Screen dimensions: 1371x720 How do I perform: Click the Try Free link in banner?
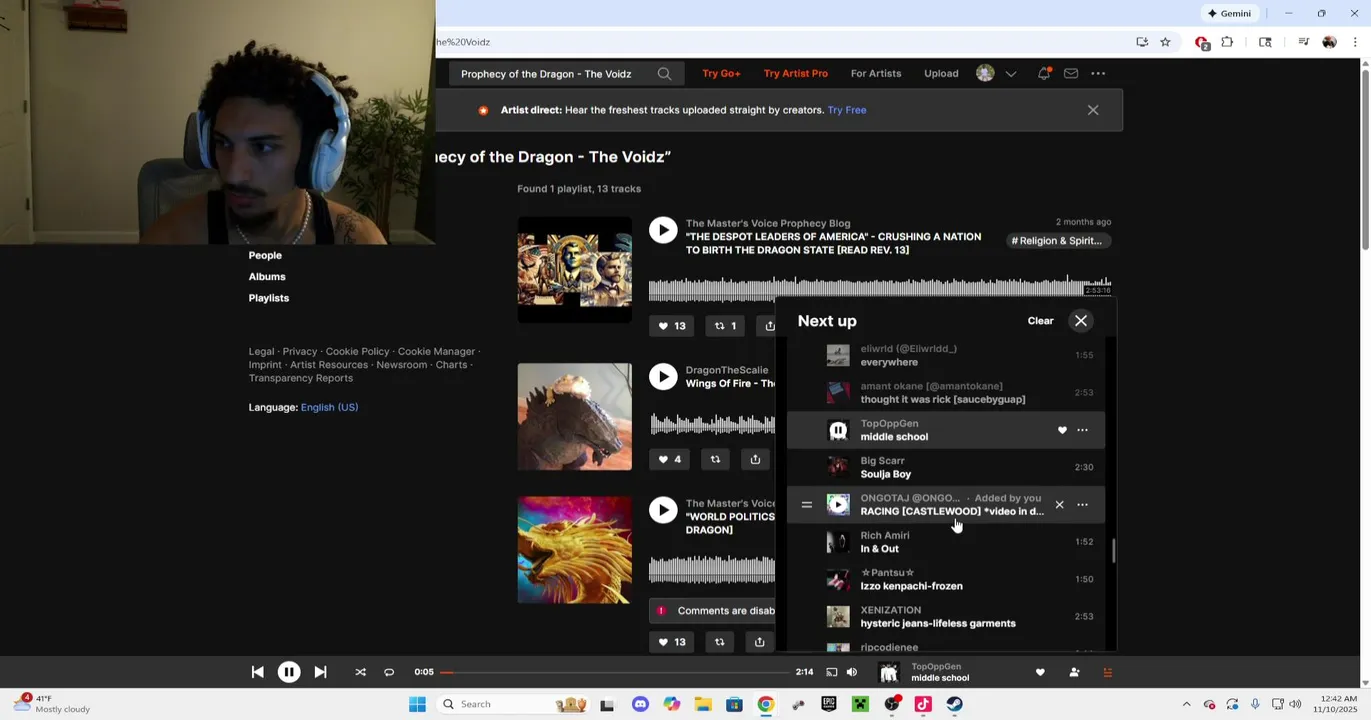point(847,110)
